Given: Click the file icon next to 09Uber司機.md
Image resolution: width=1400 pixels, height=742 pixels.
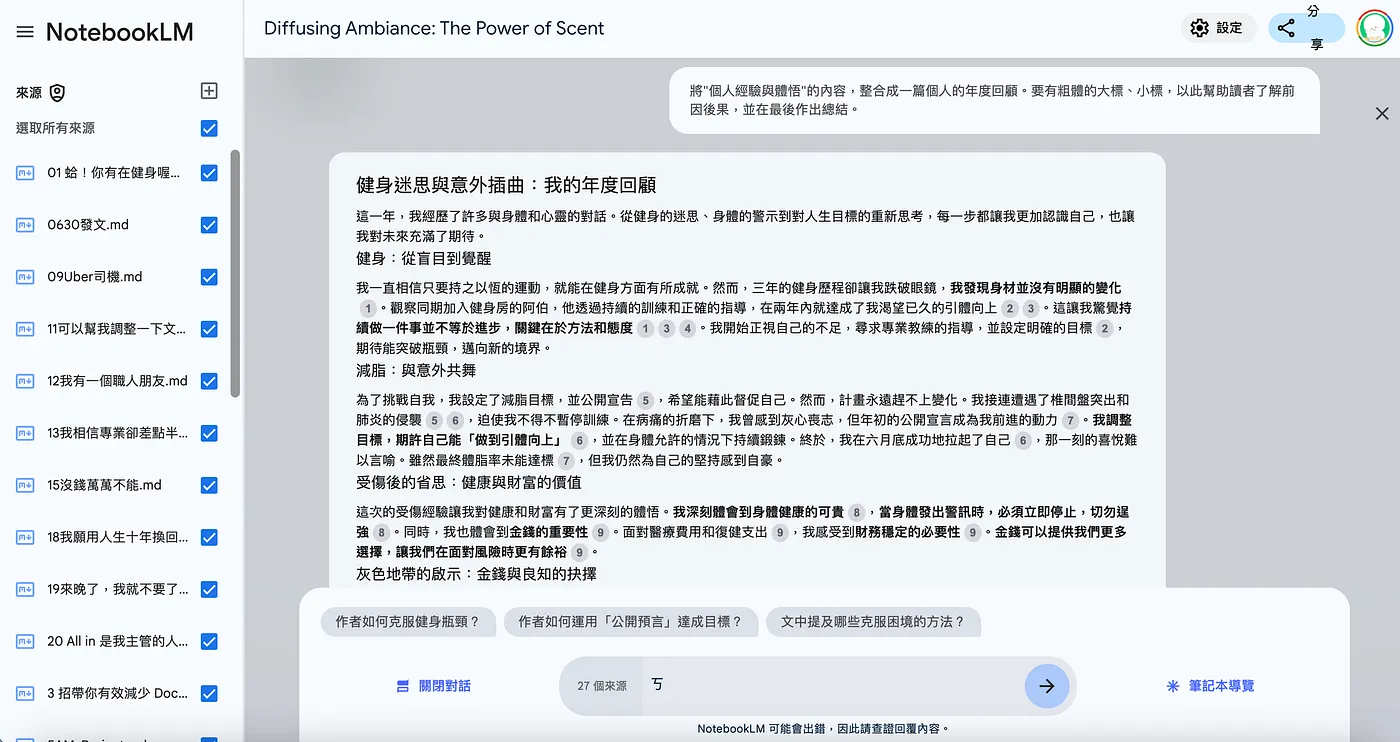Looking at the screenshot, I should click(x=25, y=277).
